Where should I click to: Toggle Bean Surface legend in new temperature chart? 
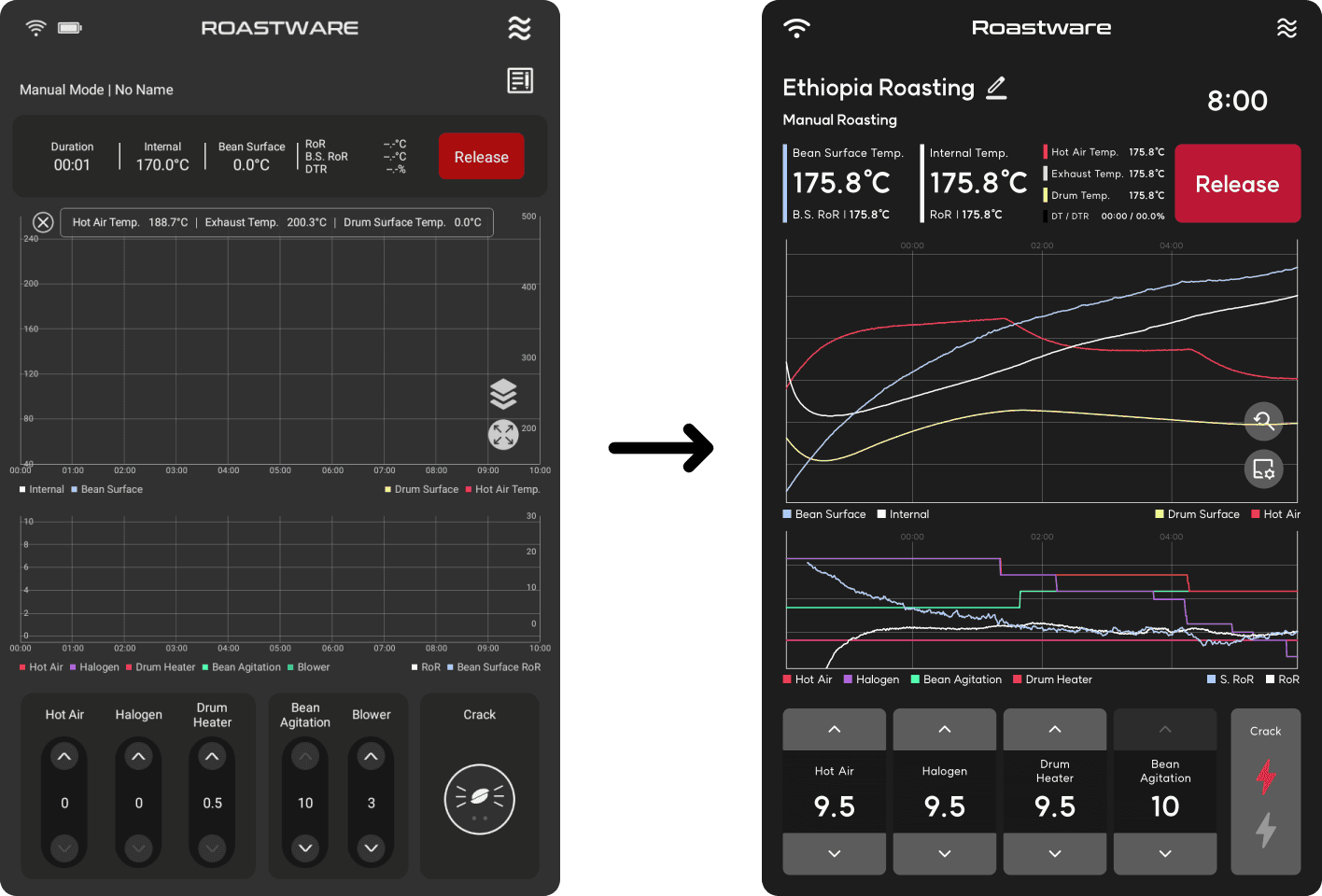coord(824,514)
